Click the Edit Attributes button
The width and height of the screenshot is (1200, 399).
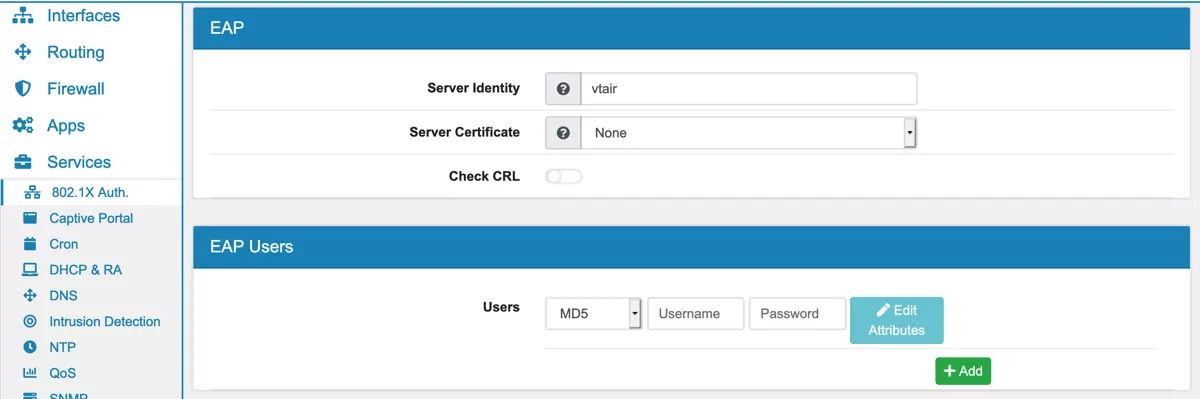(896, 320)
